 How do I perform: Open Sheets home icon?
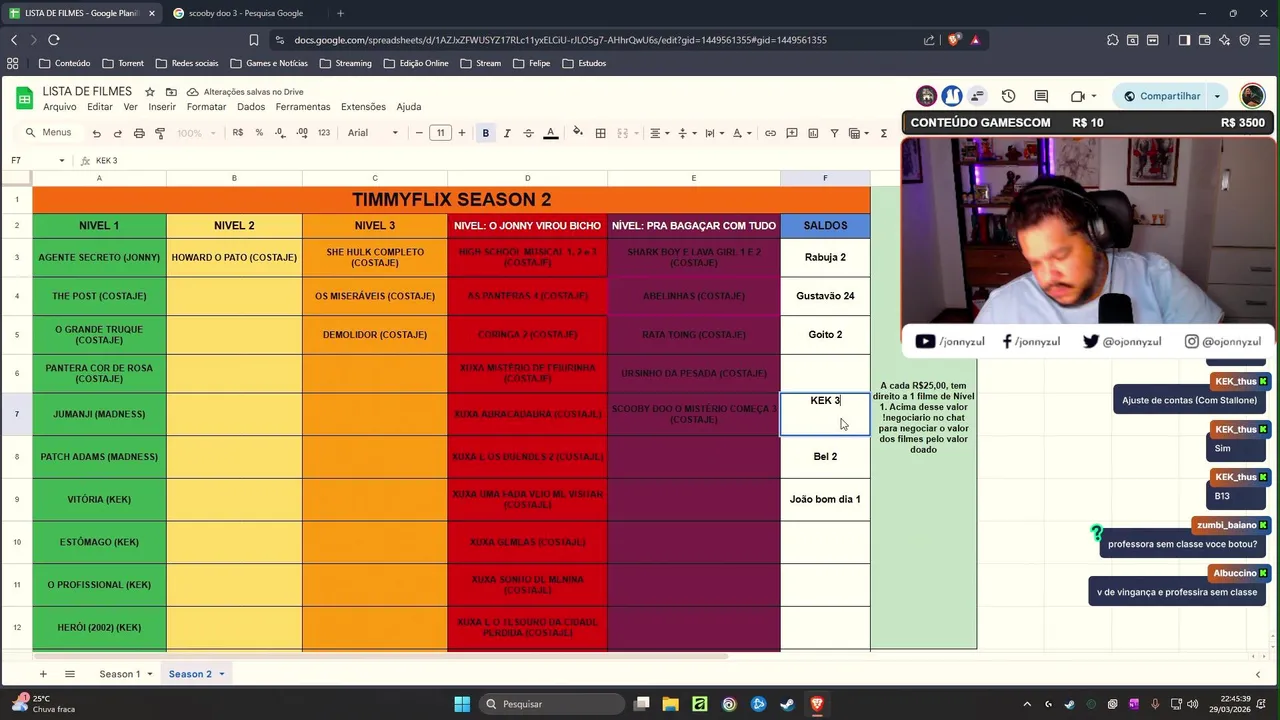[24, 98]
